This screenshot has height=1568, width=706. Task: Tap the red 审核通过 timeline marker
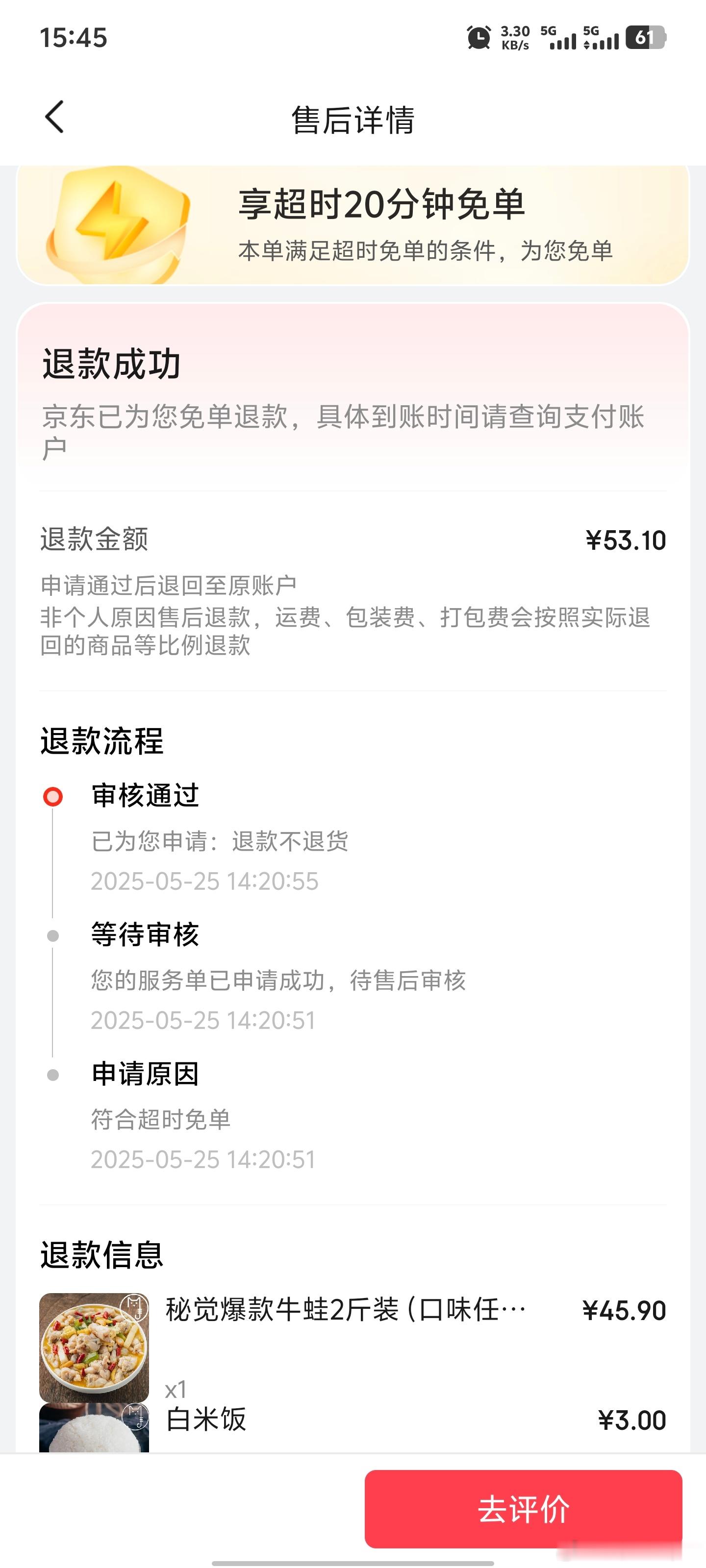click(x=53, y=796)
